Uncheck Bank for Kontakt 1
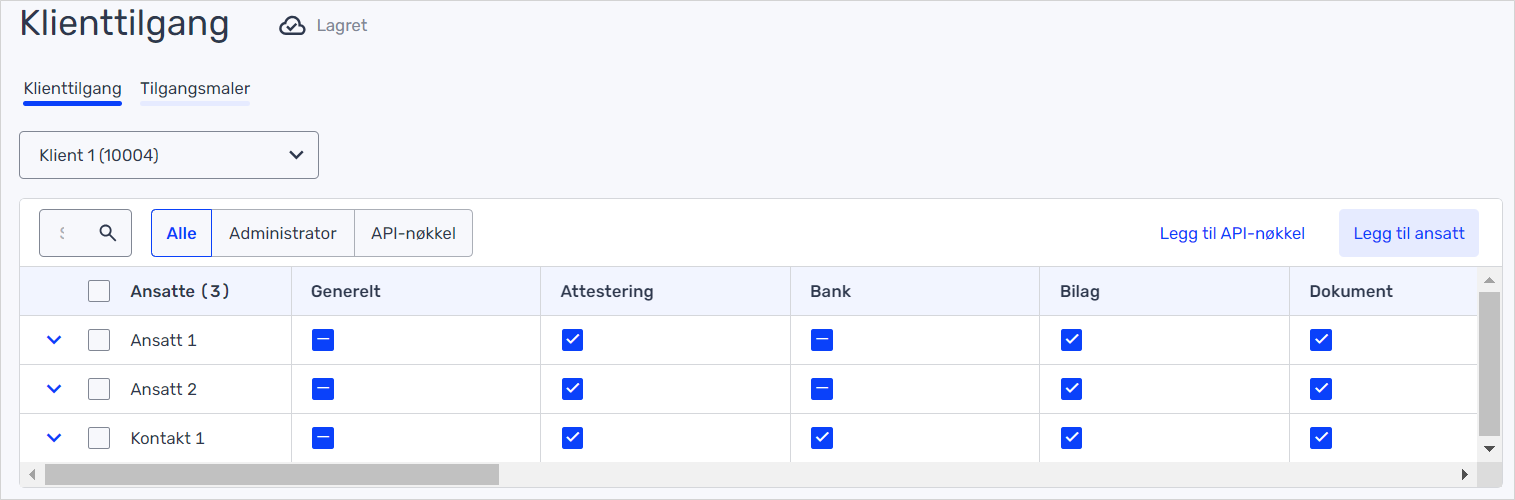Screen dimensions: 1515x500 [x=822, y=438]
